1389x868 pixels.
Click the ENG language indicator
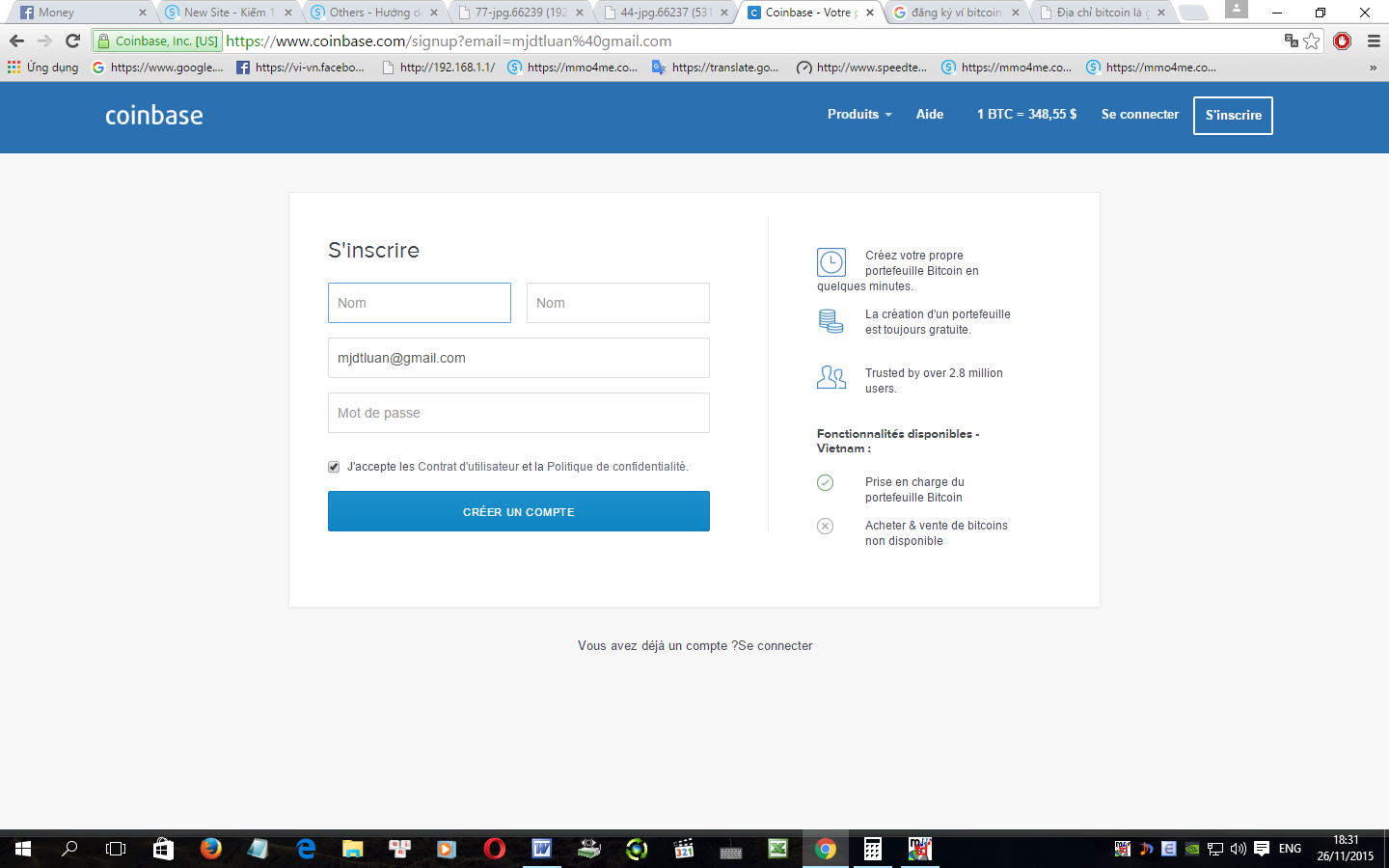click(1290, 849)
